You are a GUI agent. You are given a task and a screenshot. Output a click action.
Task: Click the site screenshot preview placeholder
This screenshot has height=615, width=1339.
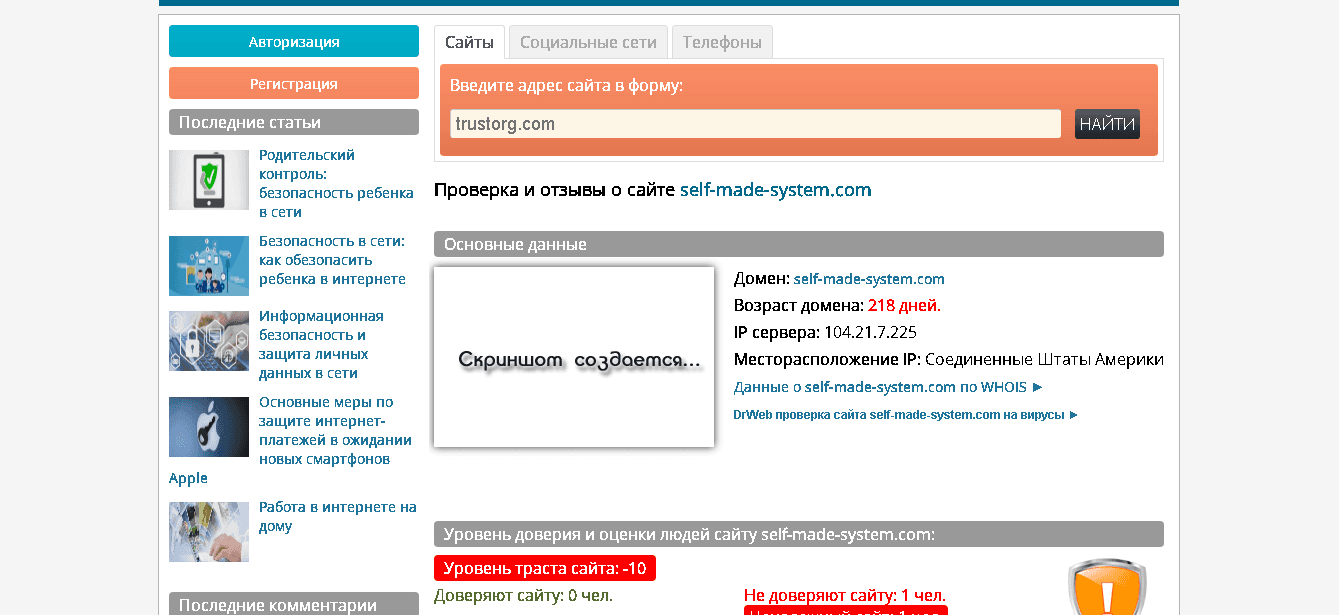point(574,357)
